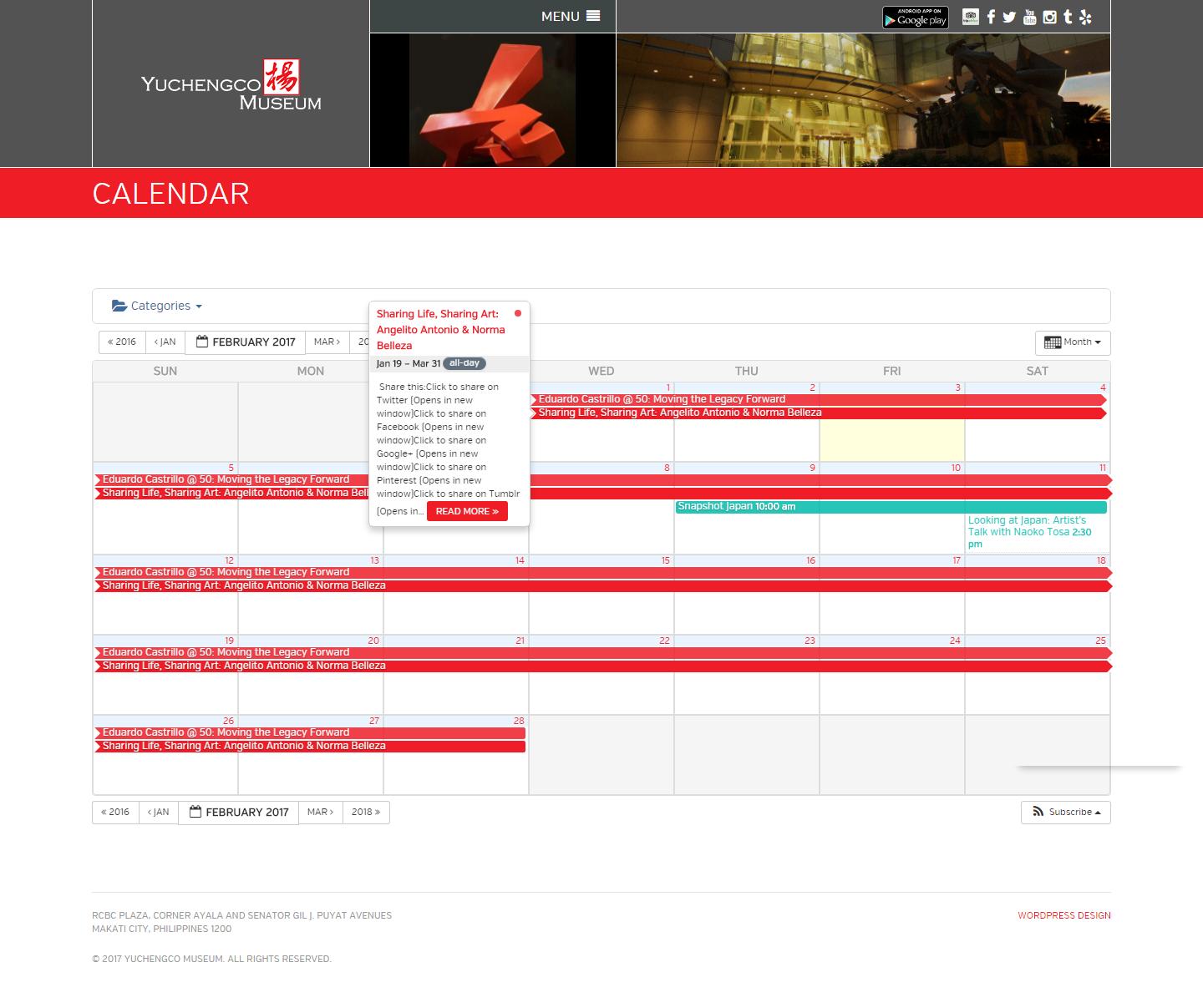Open the Instagram icon in the header
This screenshot has width=1203, height=1008.
[1050, 17]
